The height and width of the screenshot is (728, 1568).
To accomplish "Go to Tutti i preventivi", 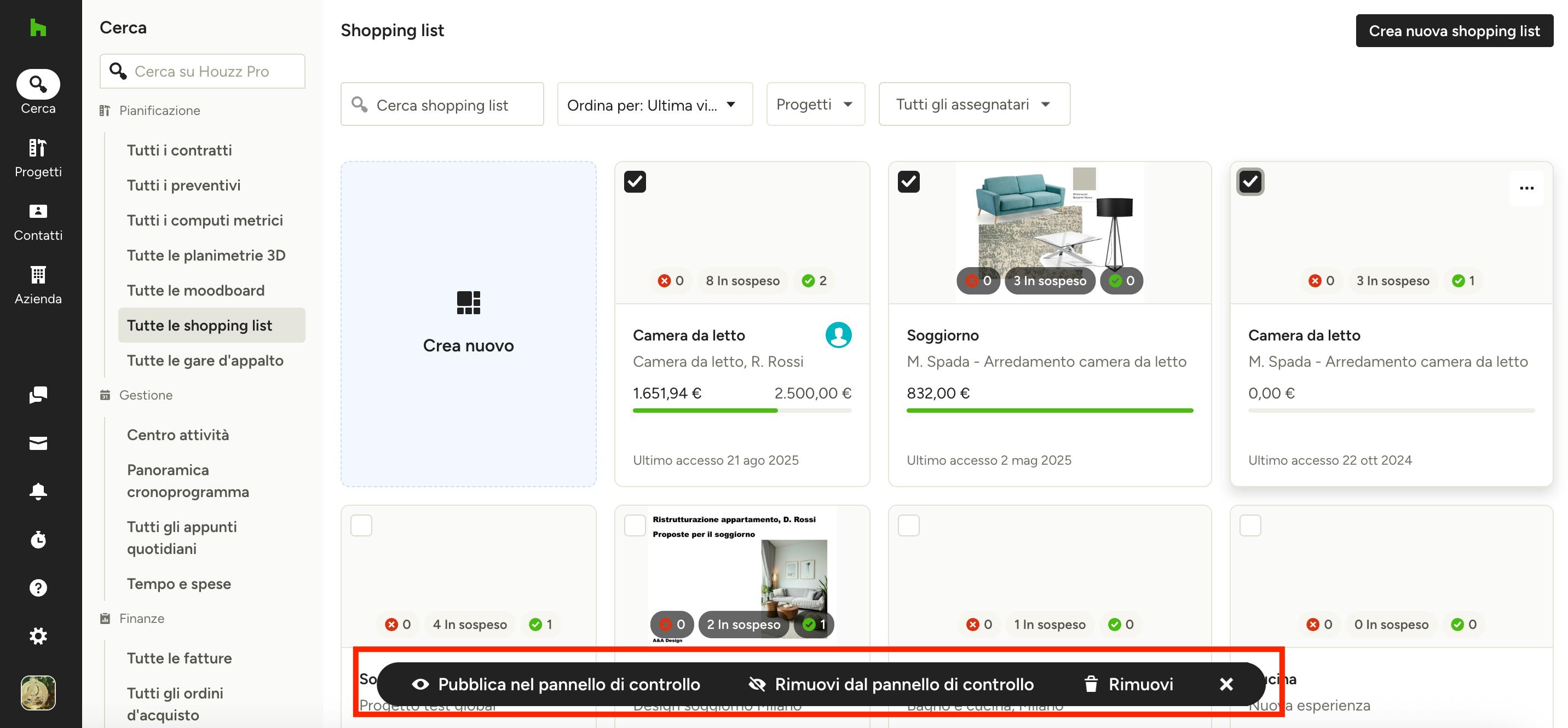I will coord(183,185).
